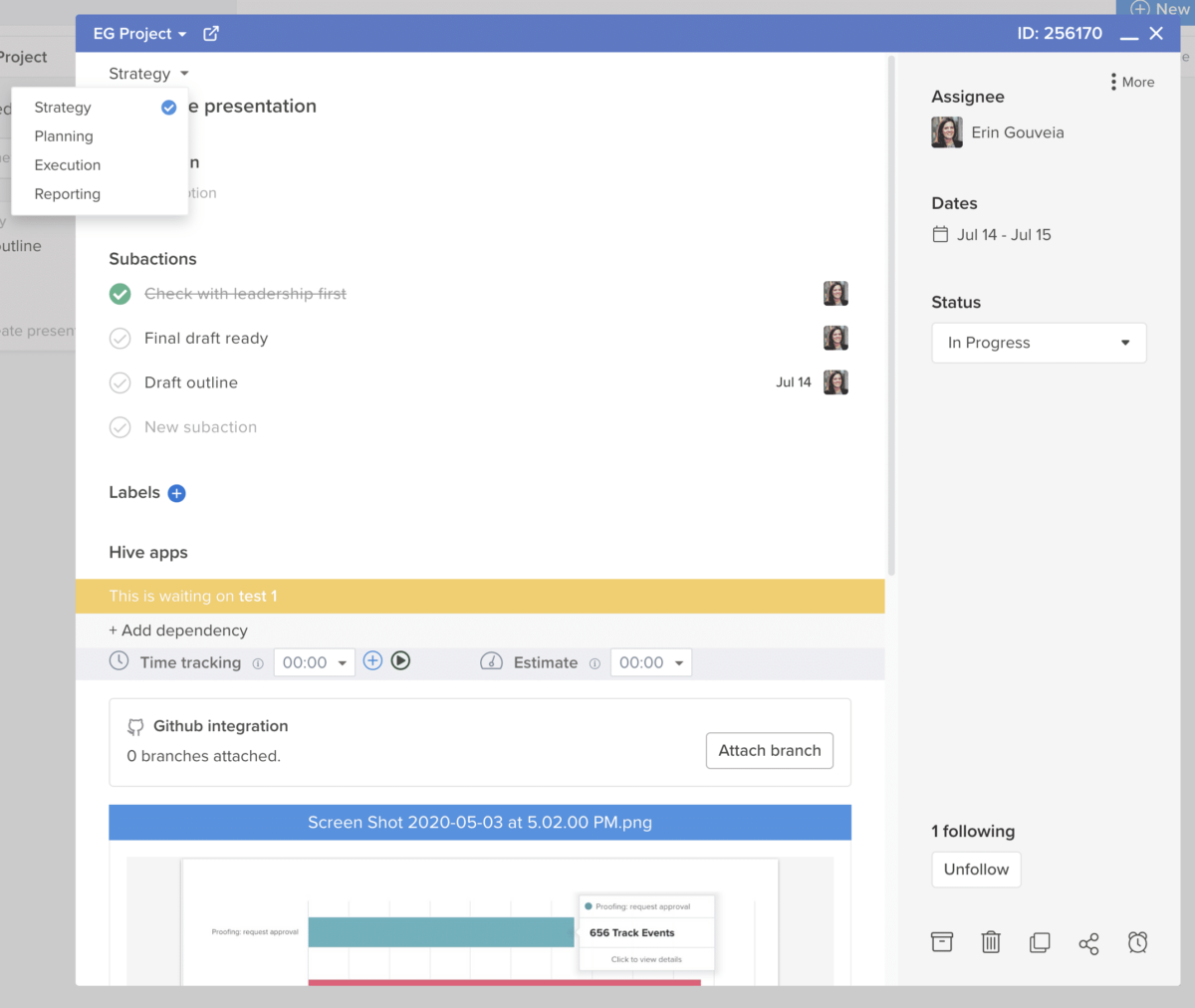The height and width of the screenshot is (1008, 1195).
Task: Open the Status dropdown showing In Progress
Action: coord(1039,343)
